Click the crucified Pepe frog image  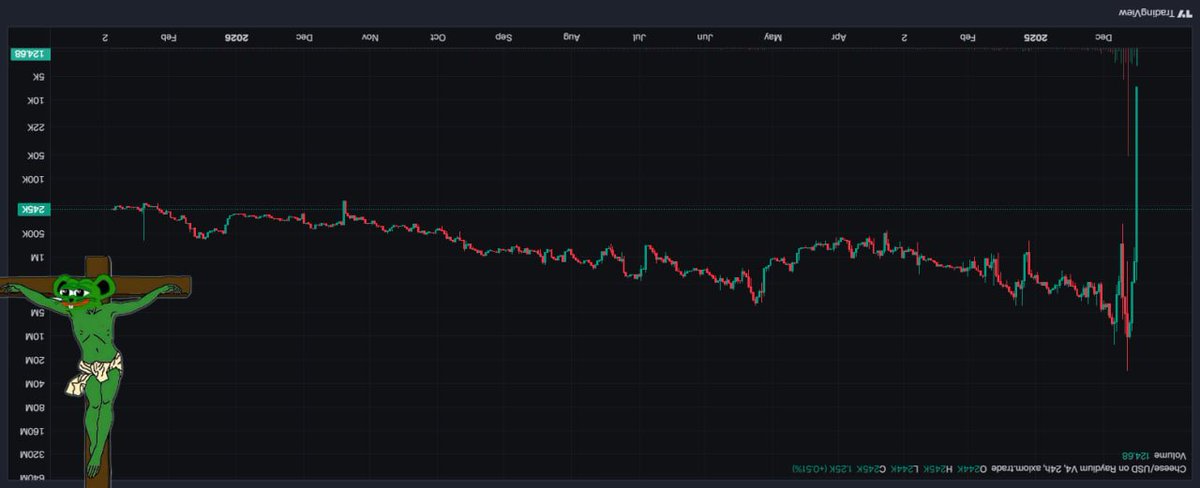tap(96, 370)
